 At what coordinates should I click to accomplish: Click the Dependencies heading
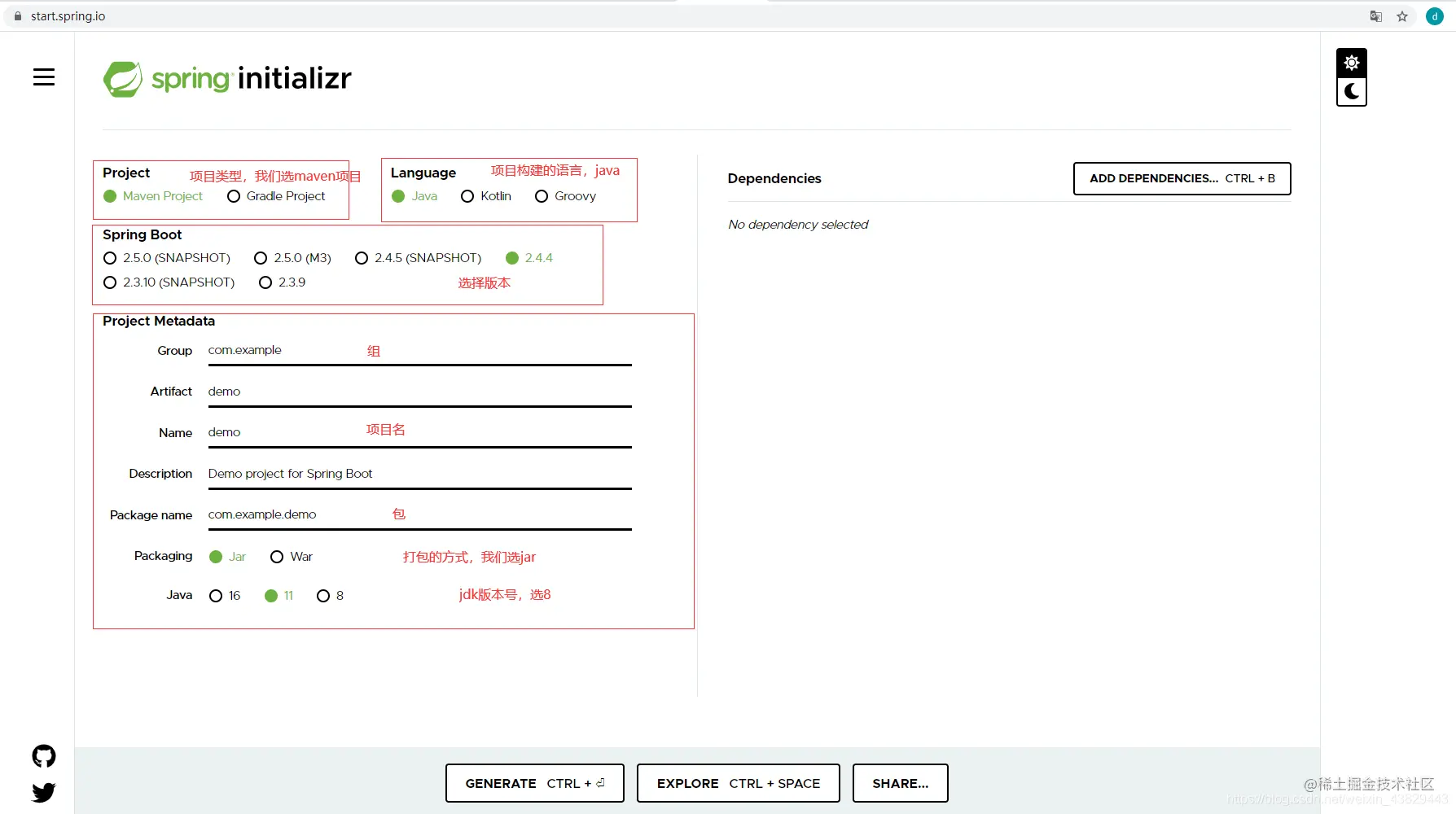tap(774, 178)
